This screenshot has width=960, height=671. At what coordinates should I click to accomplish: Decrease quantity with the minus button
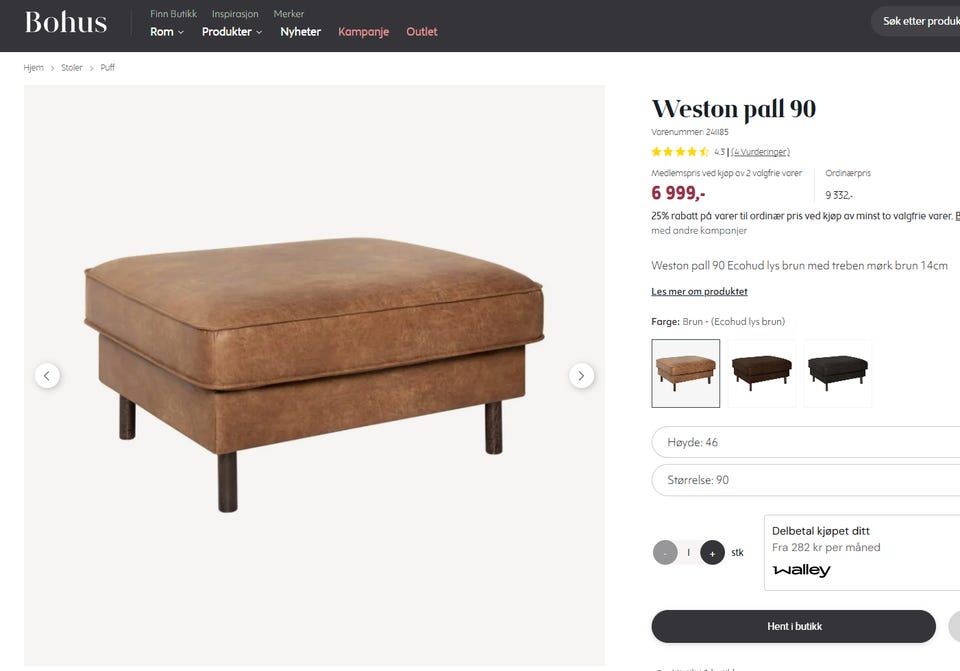pos(665,553)
